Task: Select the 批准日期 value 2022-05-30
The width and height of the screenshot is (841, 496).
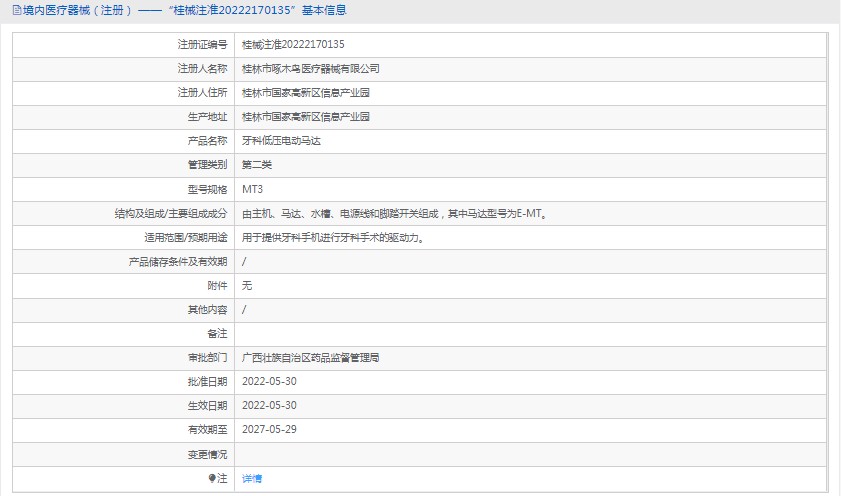Action: (269, 382)
